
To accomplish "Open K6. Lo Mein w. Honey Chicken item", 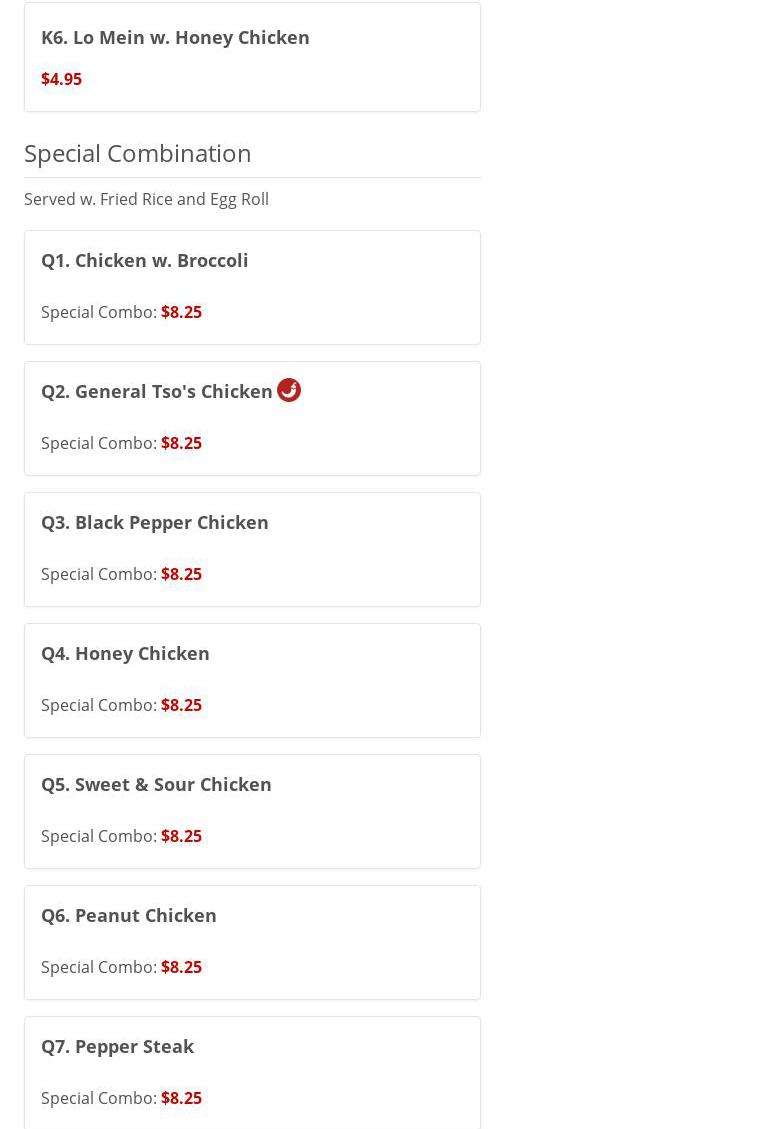I will pos(175,38).
